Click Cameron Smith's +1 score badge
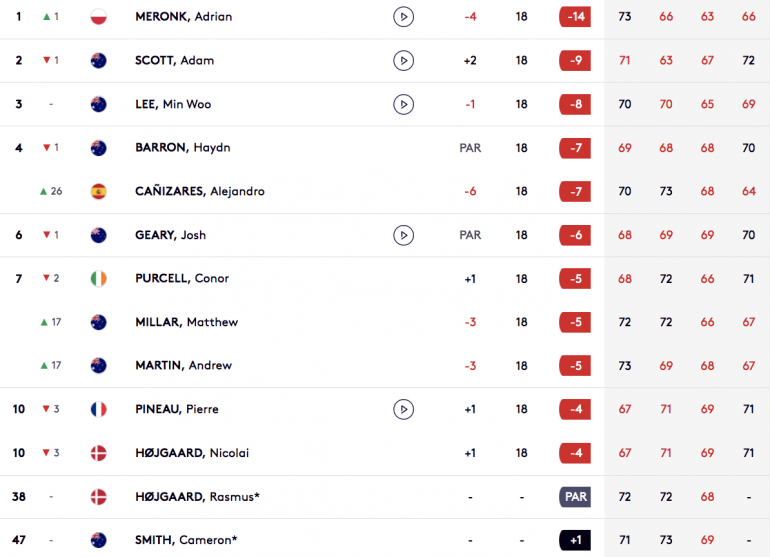Viewport: 770px width, 557px height. pyautogui.click(x=575, y=540)
